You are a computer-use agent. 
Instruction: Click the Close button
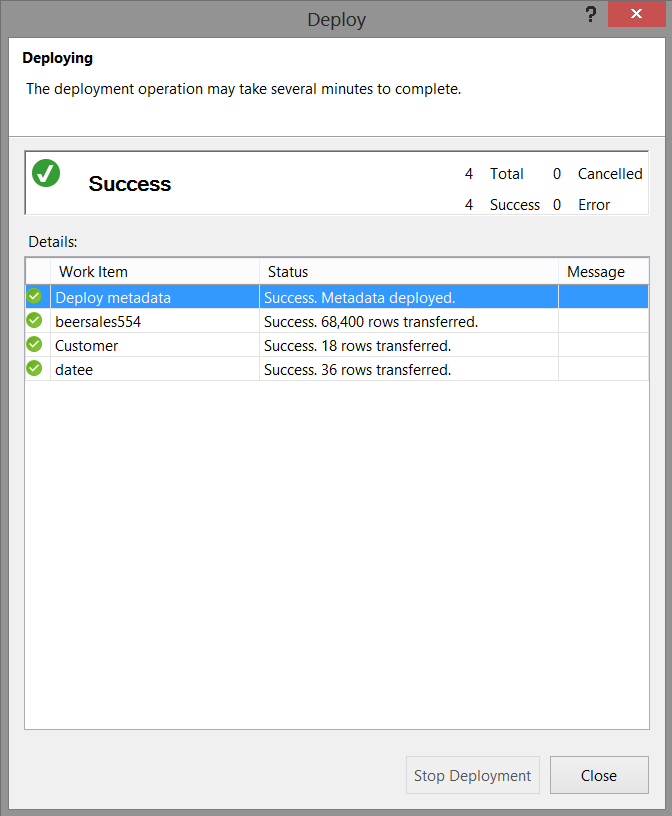599,775
